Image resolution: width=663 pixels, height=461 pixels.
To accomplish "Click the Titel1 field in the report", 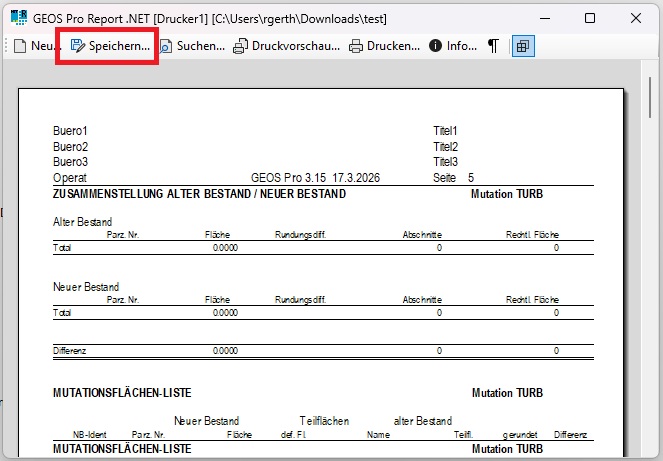I will click(x=445, y=131).
